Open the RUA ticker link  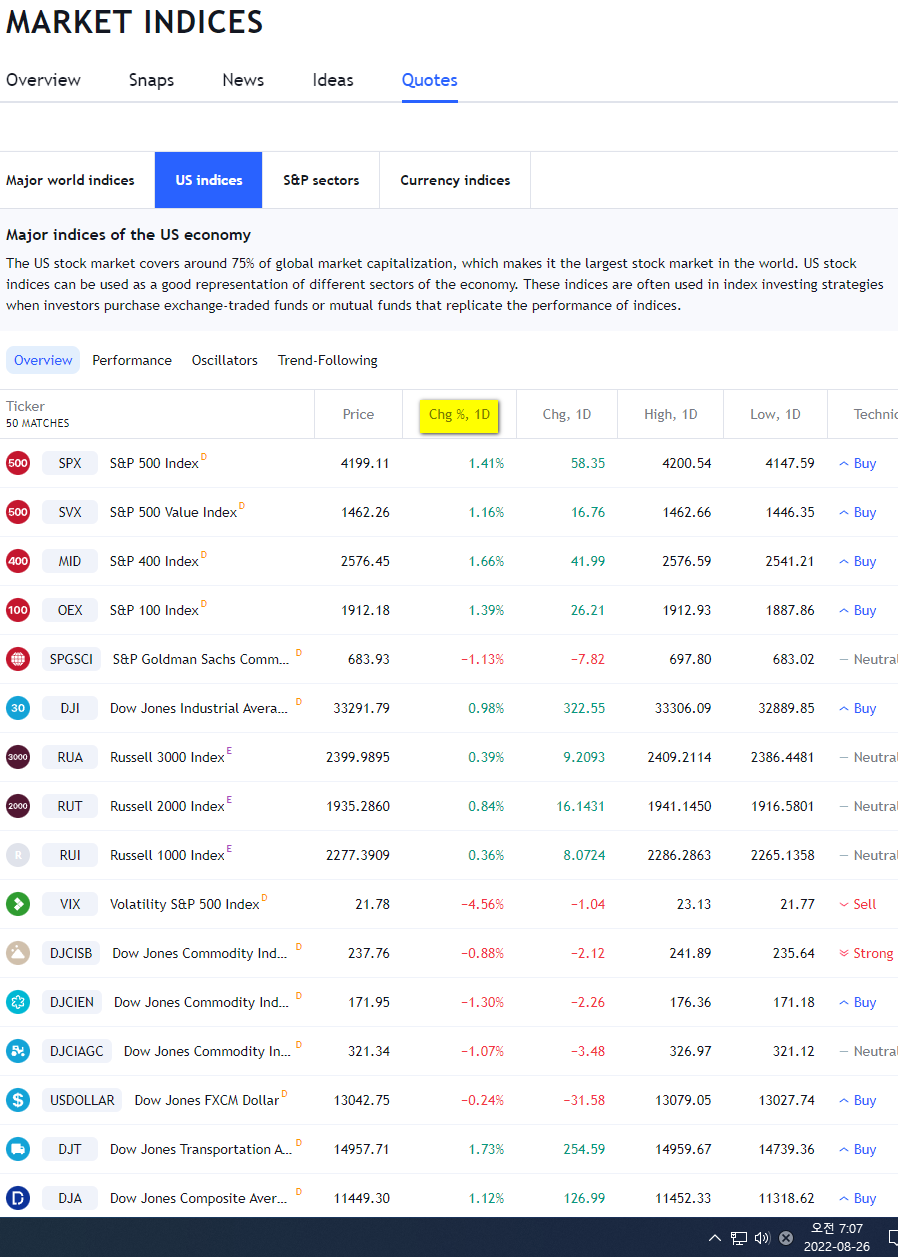(x=70, y=757)
